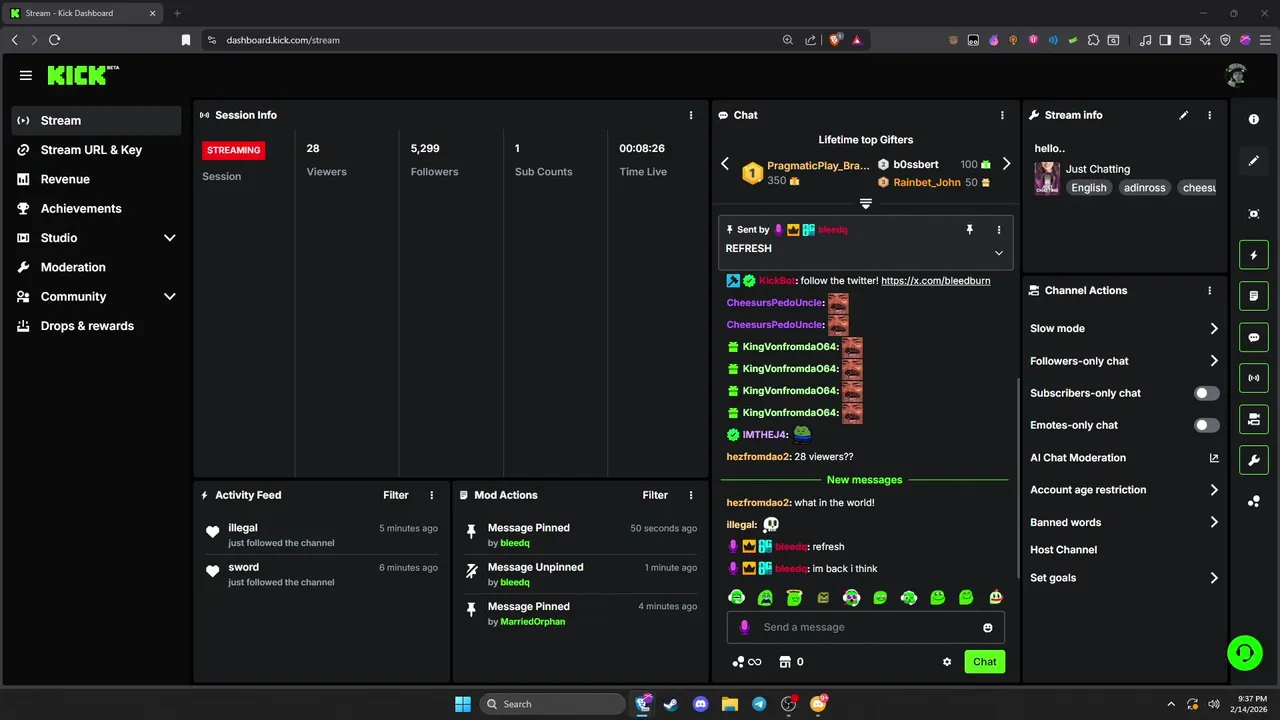Click the Just Chatting category thumbnail

[x=1047, y=178]
